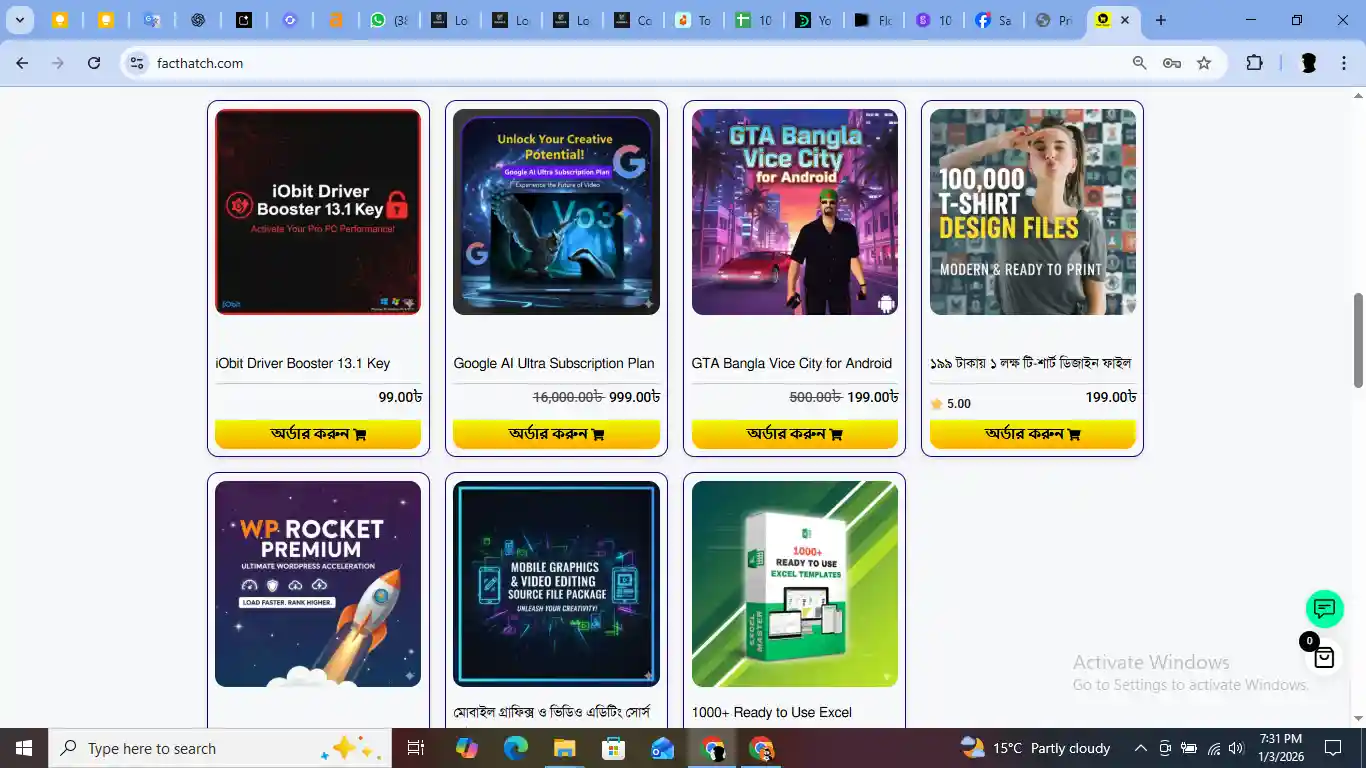
Task: Open the notification center icon
Action: tap(1332, 748)
